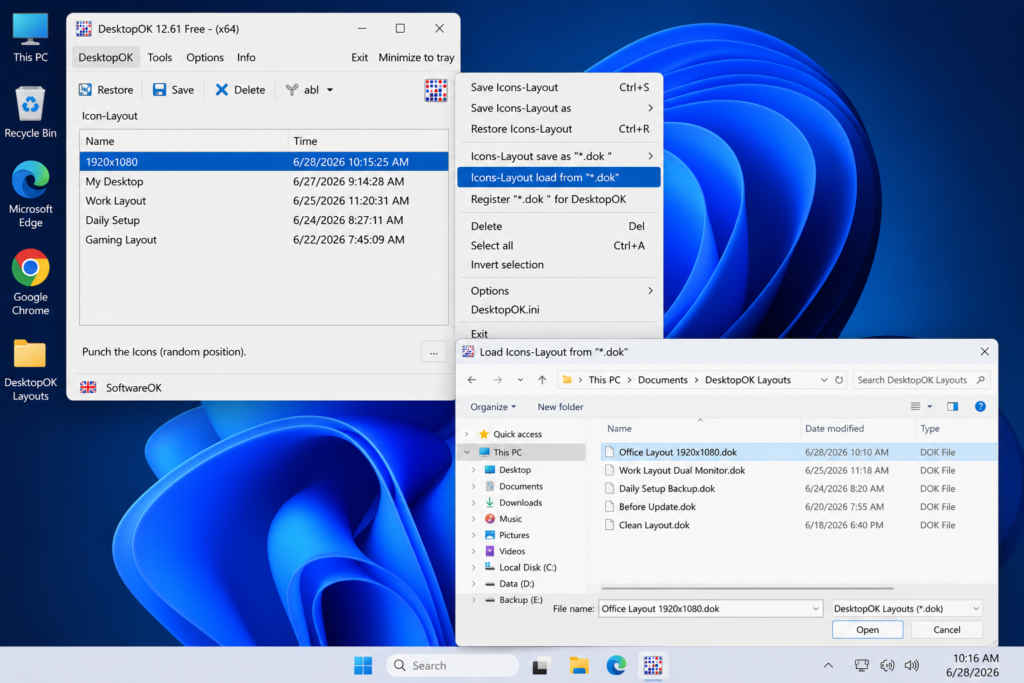Select the Recycle Bin desktop icon

point(30,112)
